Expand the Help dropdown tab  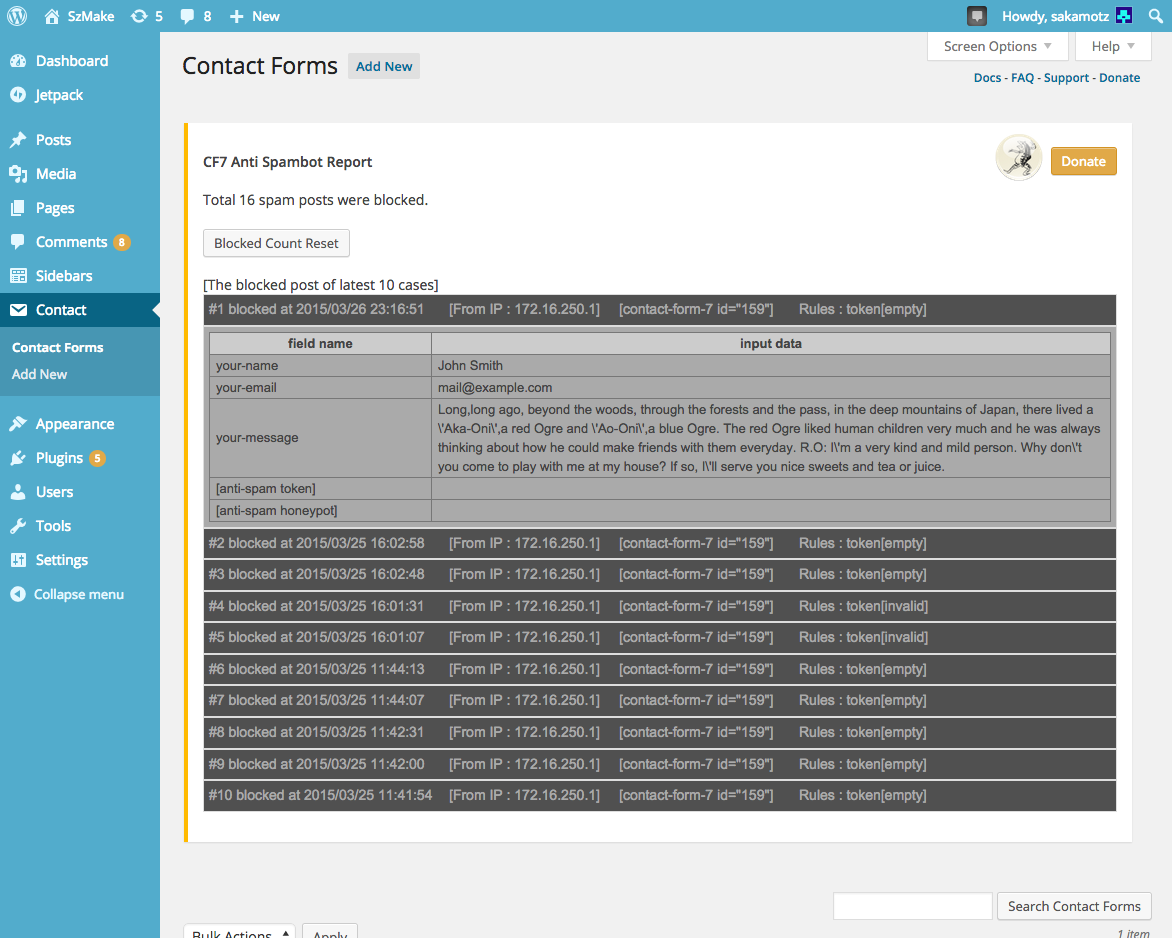(1113, 46)
